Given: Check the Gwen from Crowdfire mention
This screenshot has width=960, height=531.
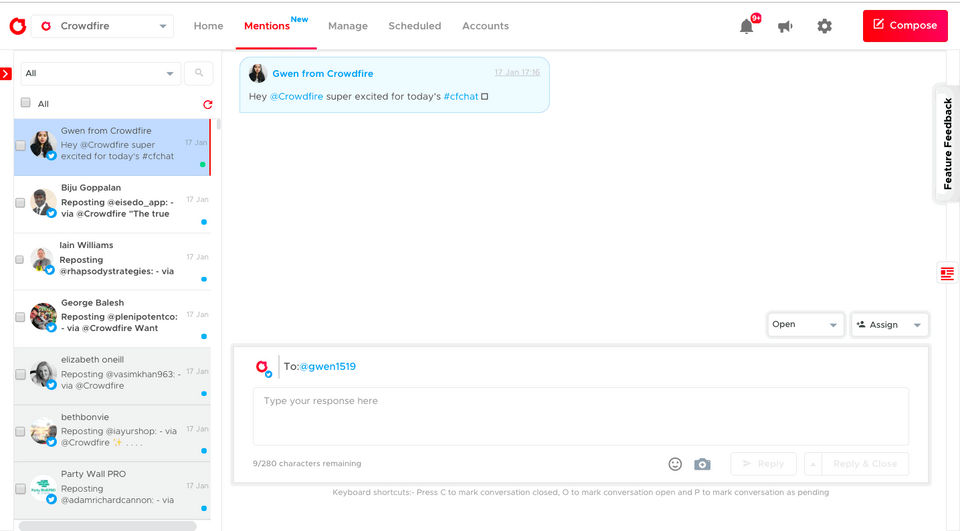Looking at the screenshot, I should point(20,146).
